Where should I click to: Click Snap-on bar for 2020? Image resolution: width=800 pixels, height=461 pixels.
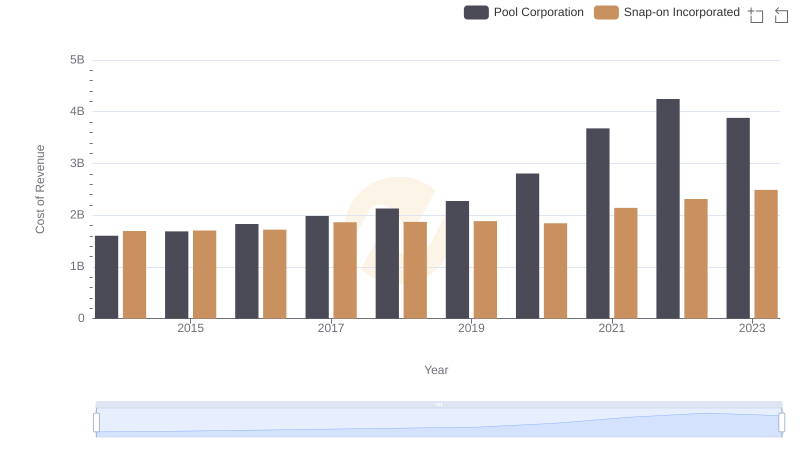coord(556,271)
